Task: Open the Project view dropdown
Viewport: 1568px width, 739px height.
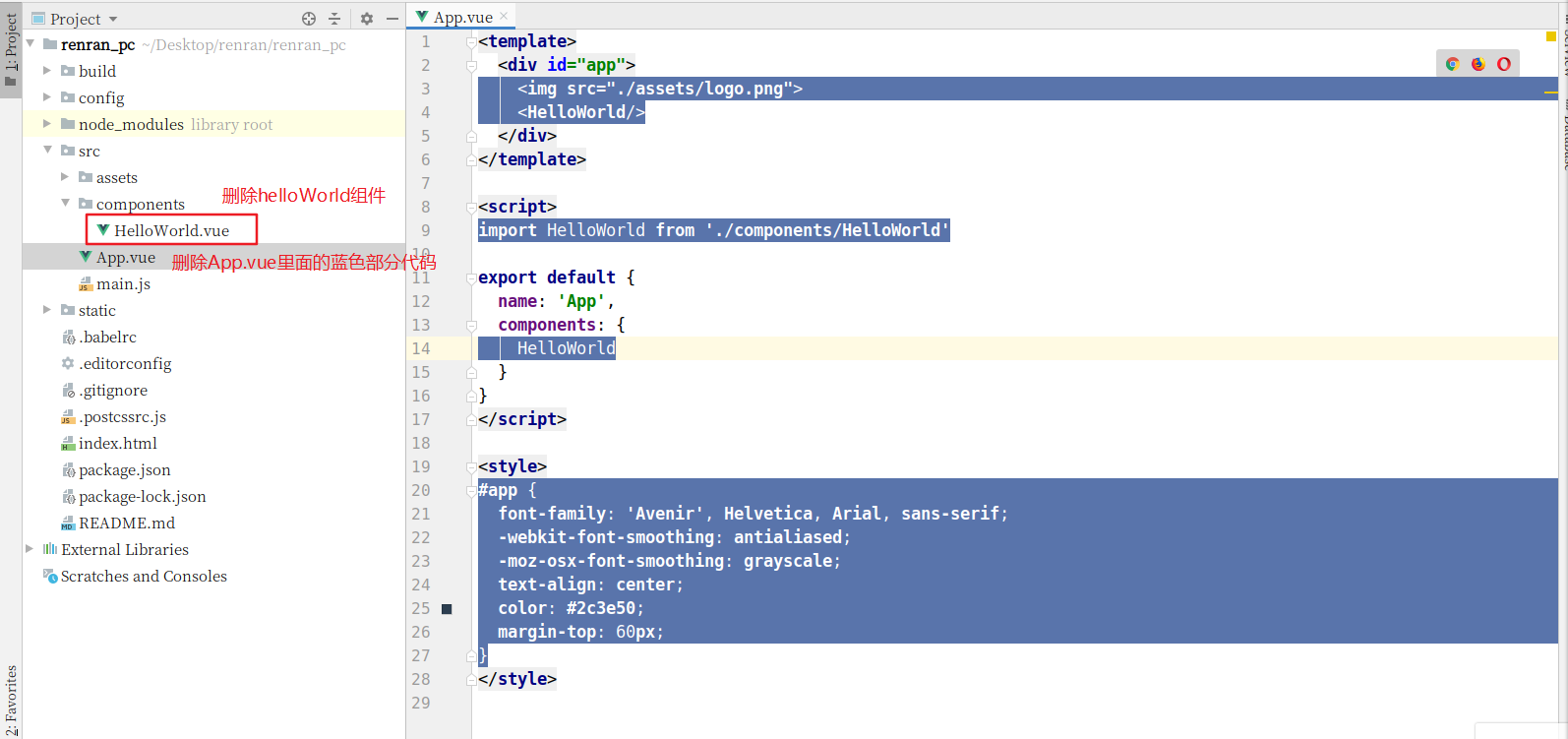Action: tap(75, 19)
